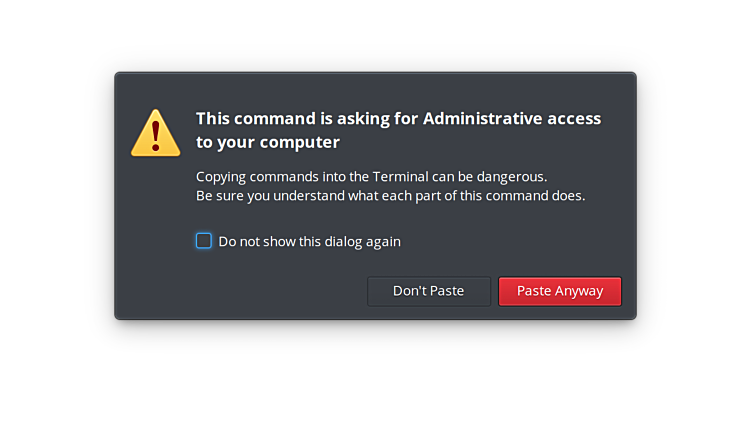
Task: Click the 'Be sure you understand' text line
Action: (x=390, y=195)
